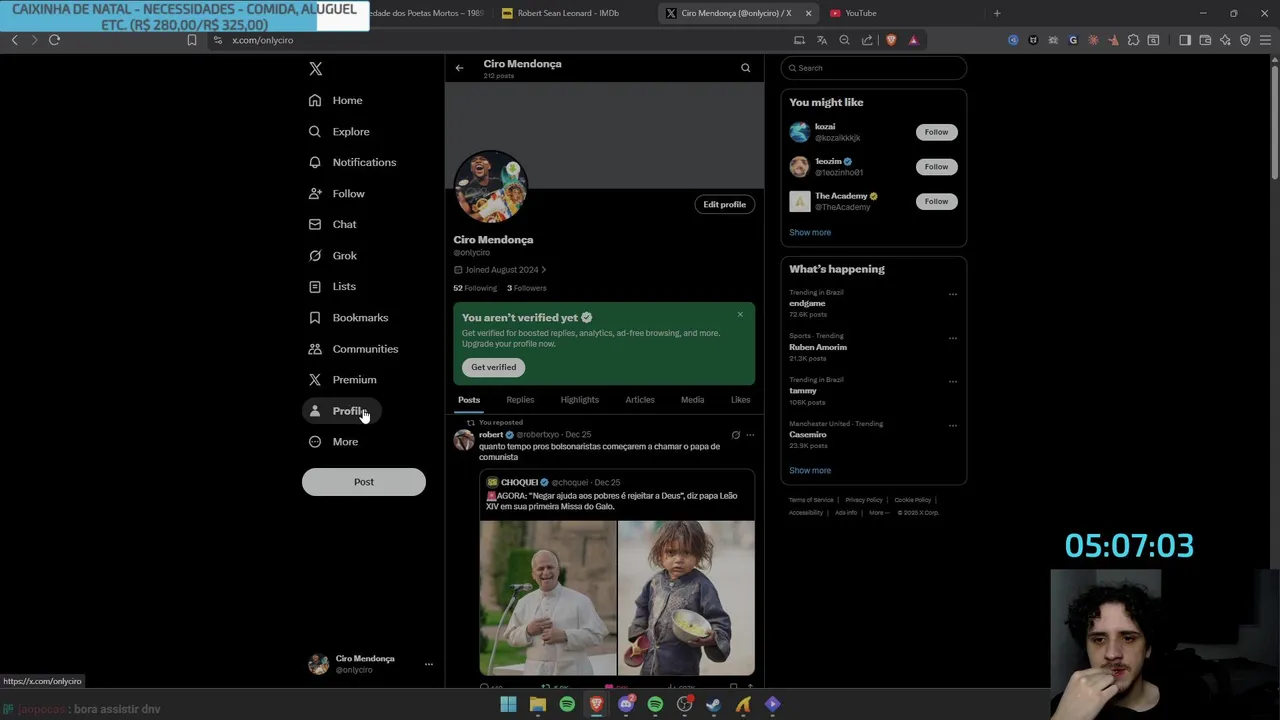1280x720 pixels.
Task: Switch to the Likes tab
Action: 740,400
